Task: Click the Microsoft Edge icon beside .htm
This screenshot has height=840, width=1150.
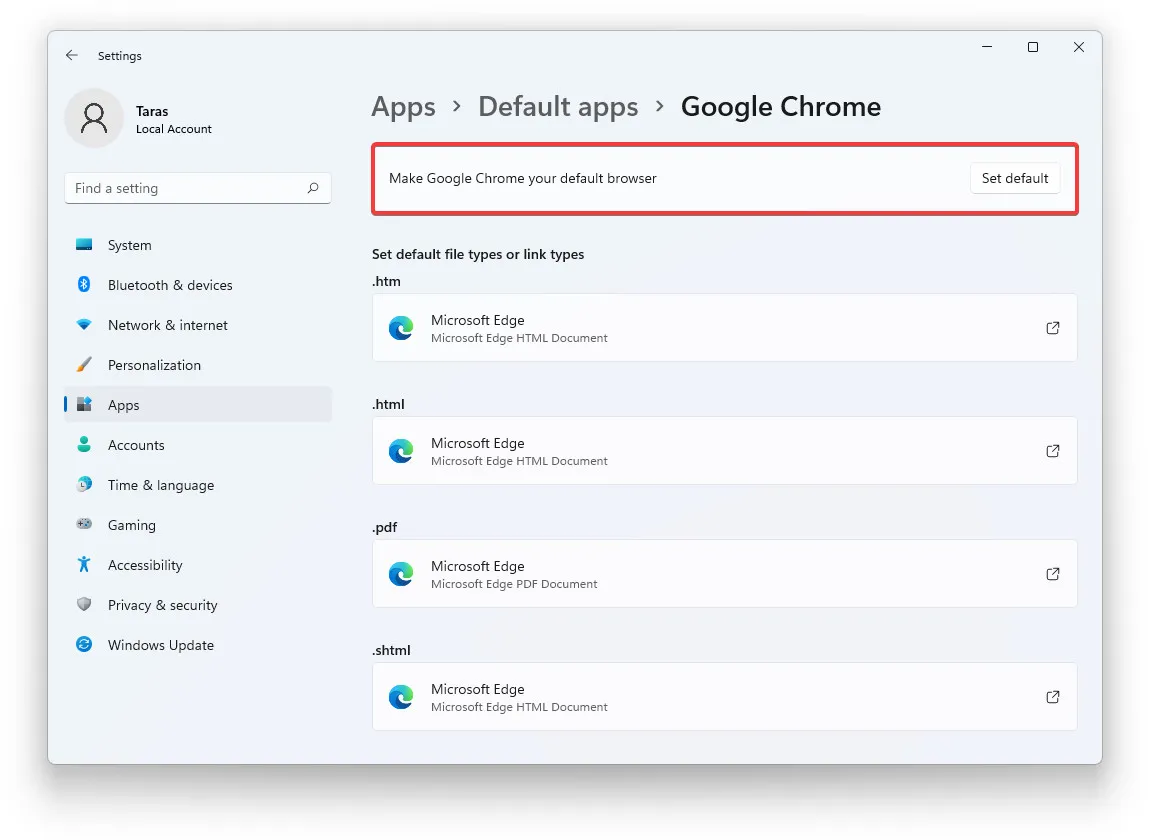Action: (401, 327)
